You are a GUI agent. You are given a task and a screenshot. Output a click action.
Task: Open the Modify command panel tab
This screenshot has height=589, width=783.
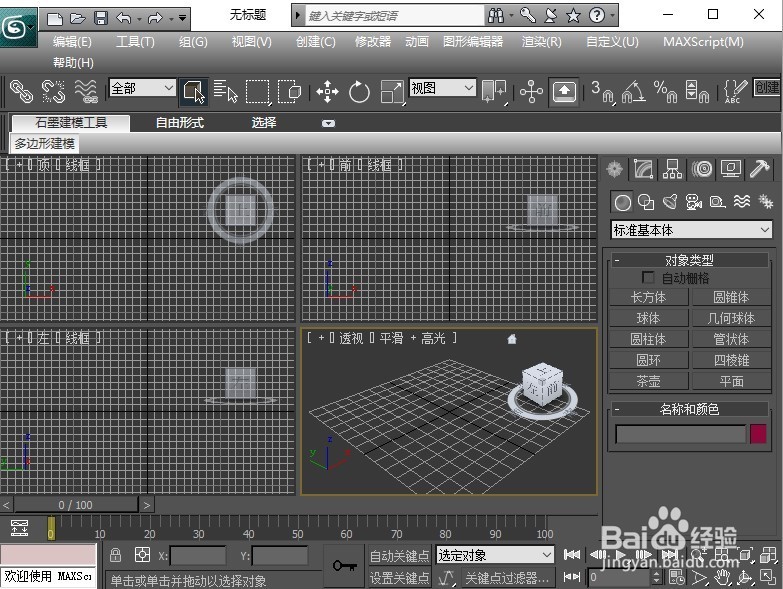[x=644, y=169]
